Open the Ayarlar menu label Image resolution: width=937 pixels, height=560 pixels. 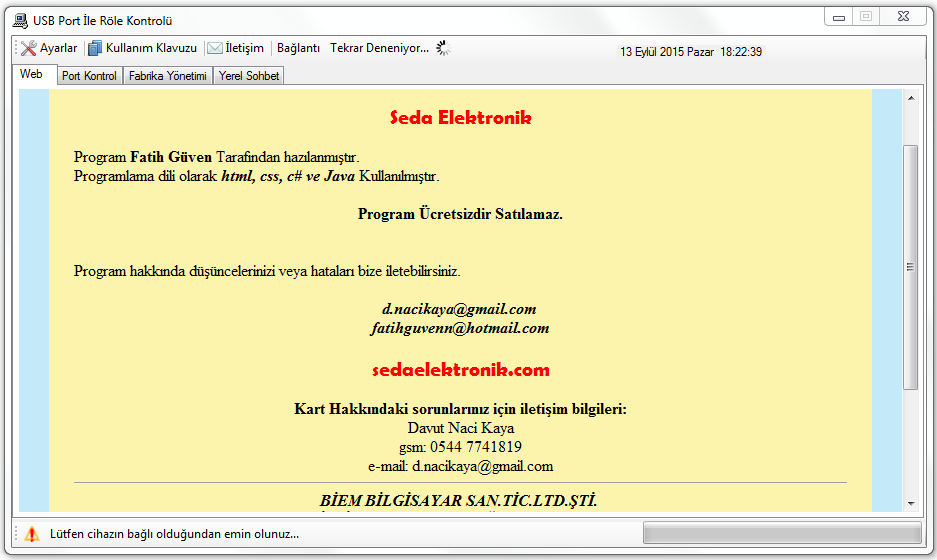pos(59,48)
